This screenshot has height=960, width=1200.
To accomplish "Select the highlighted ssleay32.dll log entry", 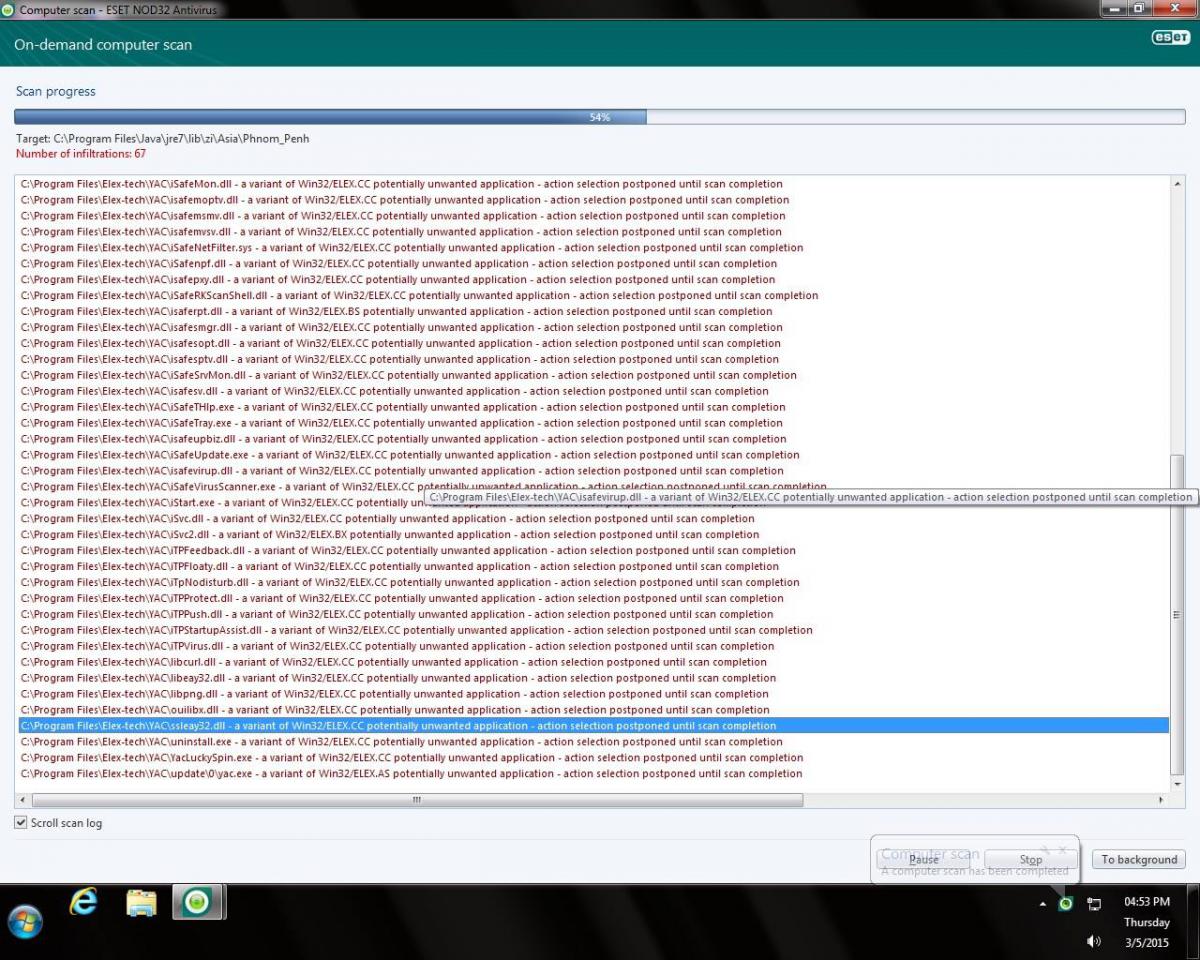I will pos(594,726).
